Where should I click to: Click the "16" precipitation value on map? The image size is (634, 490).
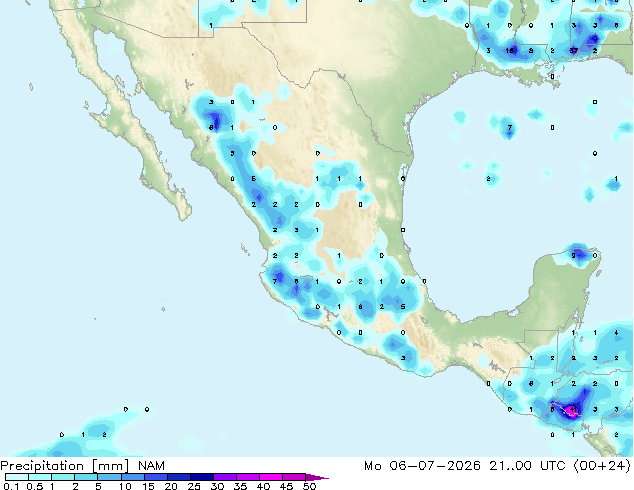510,51
